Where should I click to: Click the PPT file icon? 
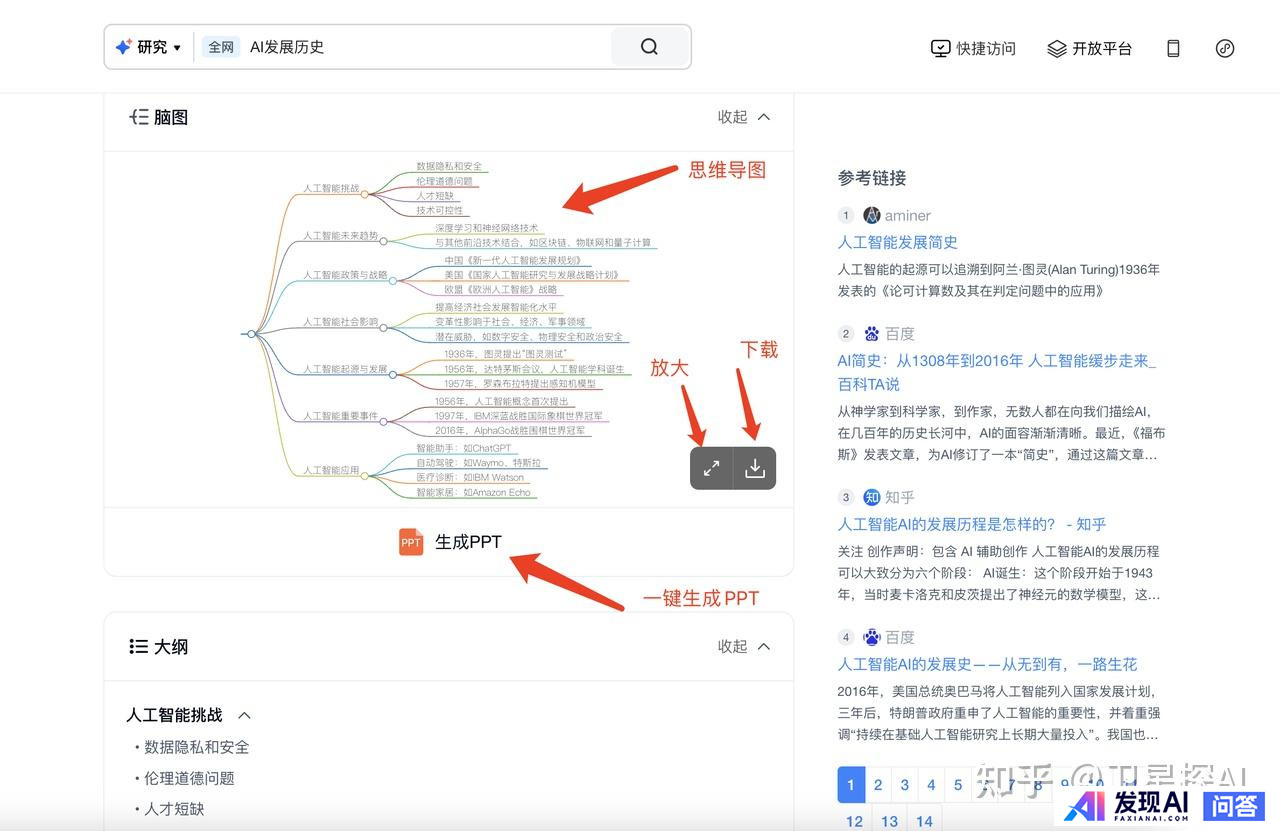tap(411, 542)
